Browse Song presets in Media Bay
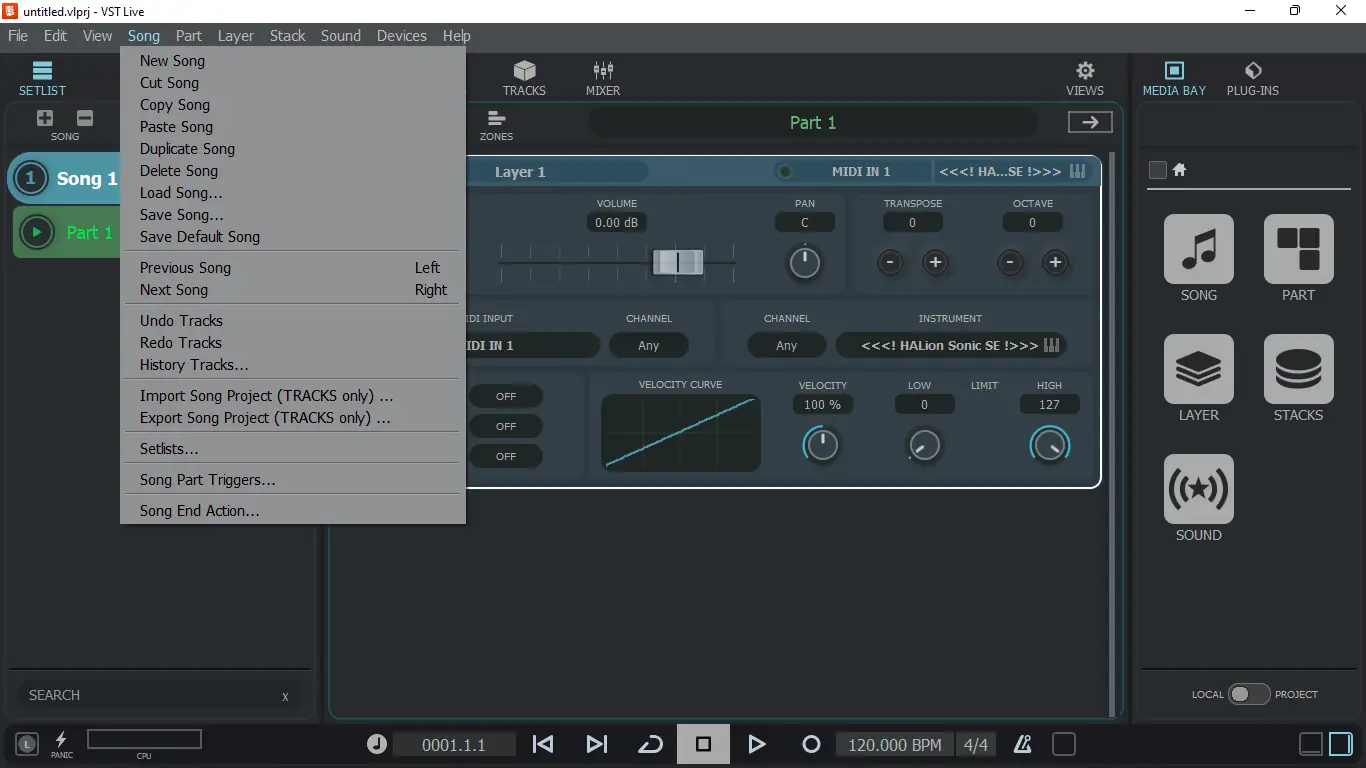 click(1199, 249)
